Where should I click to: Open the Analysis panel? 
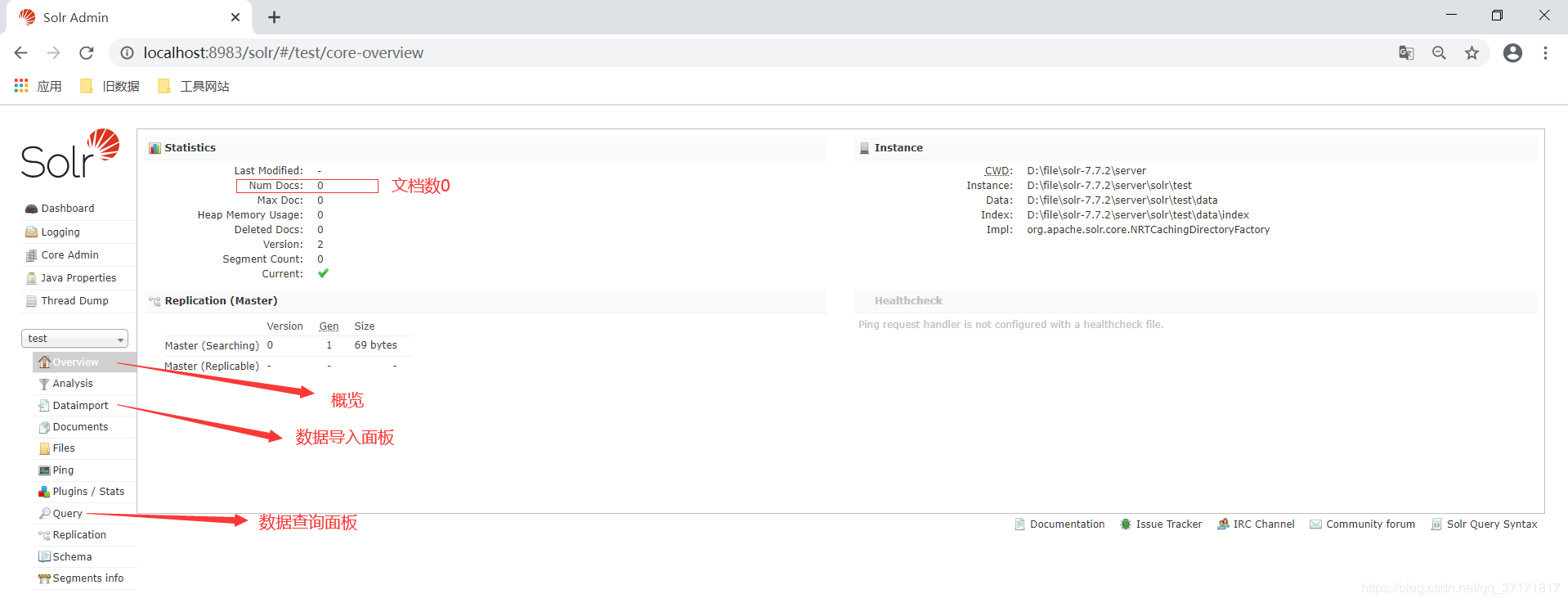[x=73, y=384]
